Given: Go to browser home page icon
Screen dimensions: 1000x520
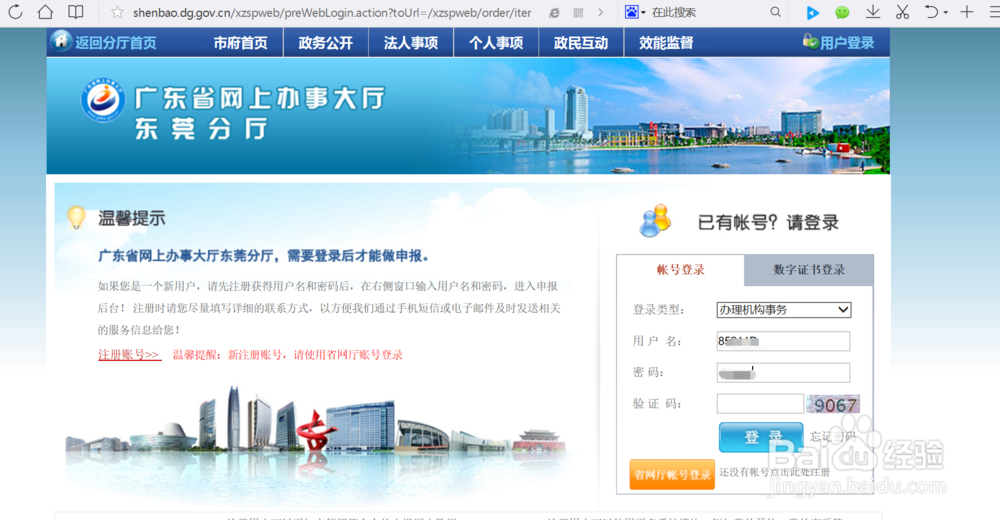Looking at the screenshot, I should 45,12.
